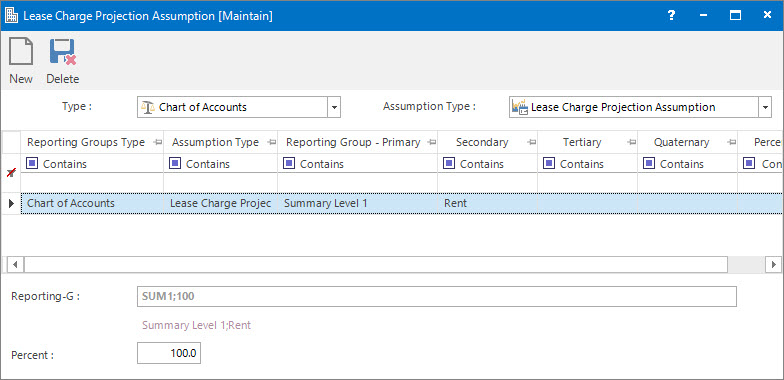Click the Quaternary column header

tap(681, 142)
